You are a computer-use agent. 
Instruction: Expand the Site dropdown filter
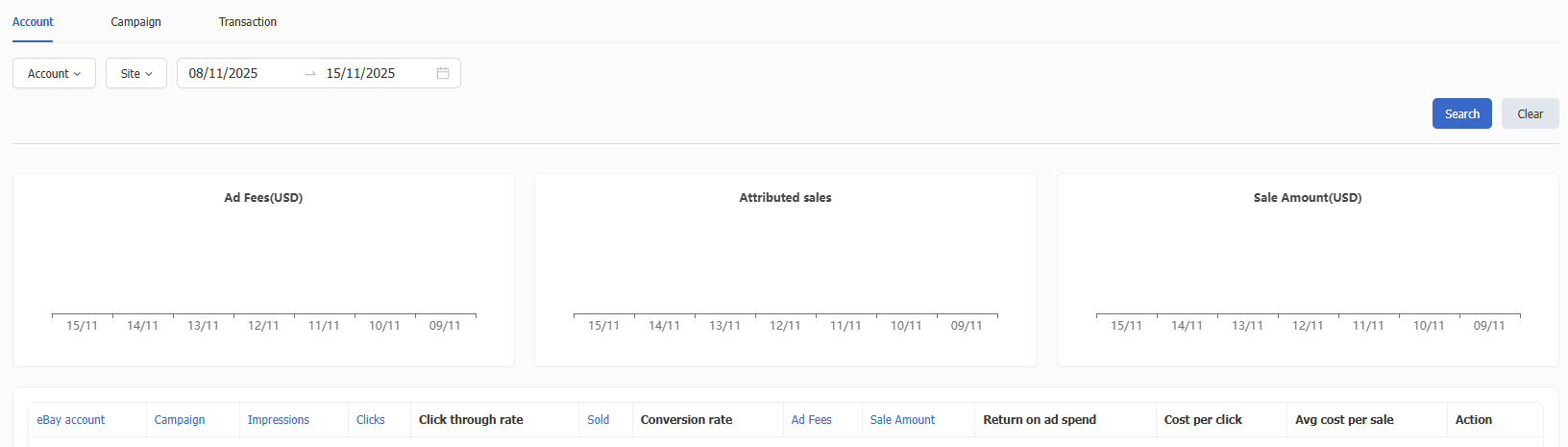tap(136, 73)
